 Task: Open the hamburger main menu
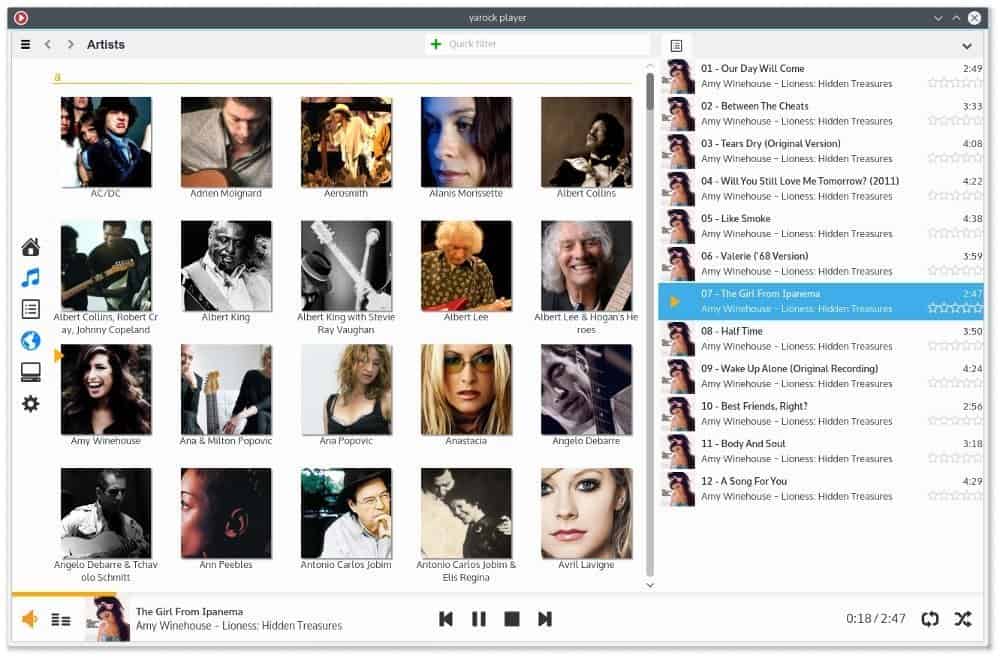tap(26, 45)
